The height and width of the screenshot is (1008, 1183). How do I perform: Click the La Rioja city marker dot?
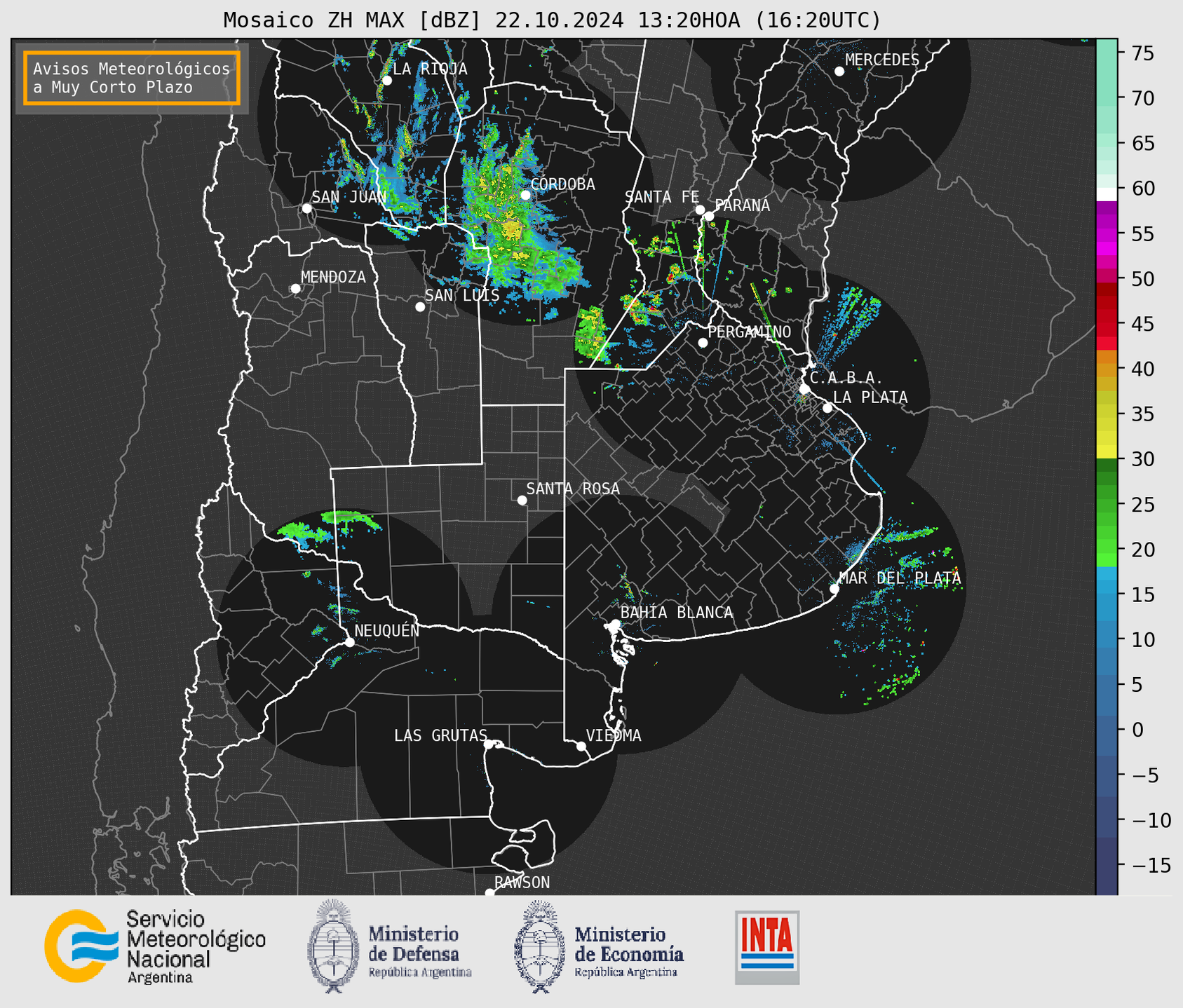[387, 81]
